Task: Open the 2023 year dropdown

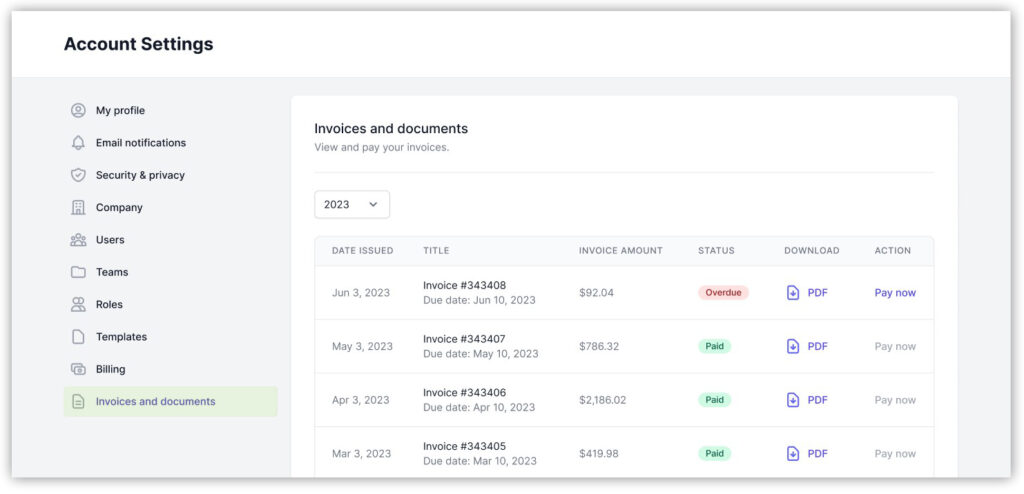Action: click(x=351, y=204)
